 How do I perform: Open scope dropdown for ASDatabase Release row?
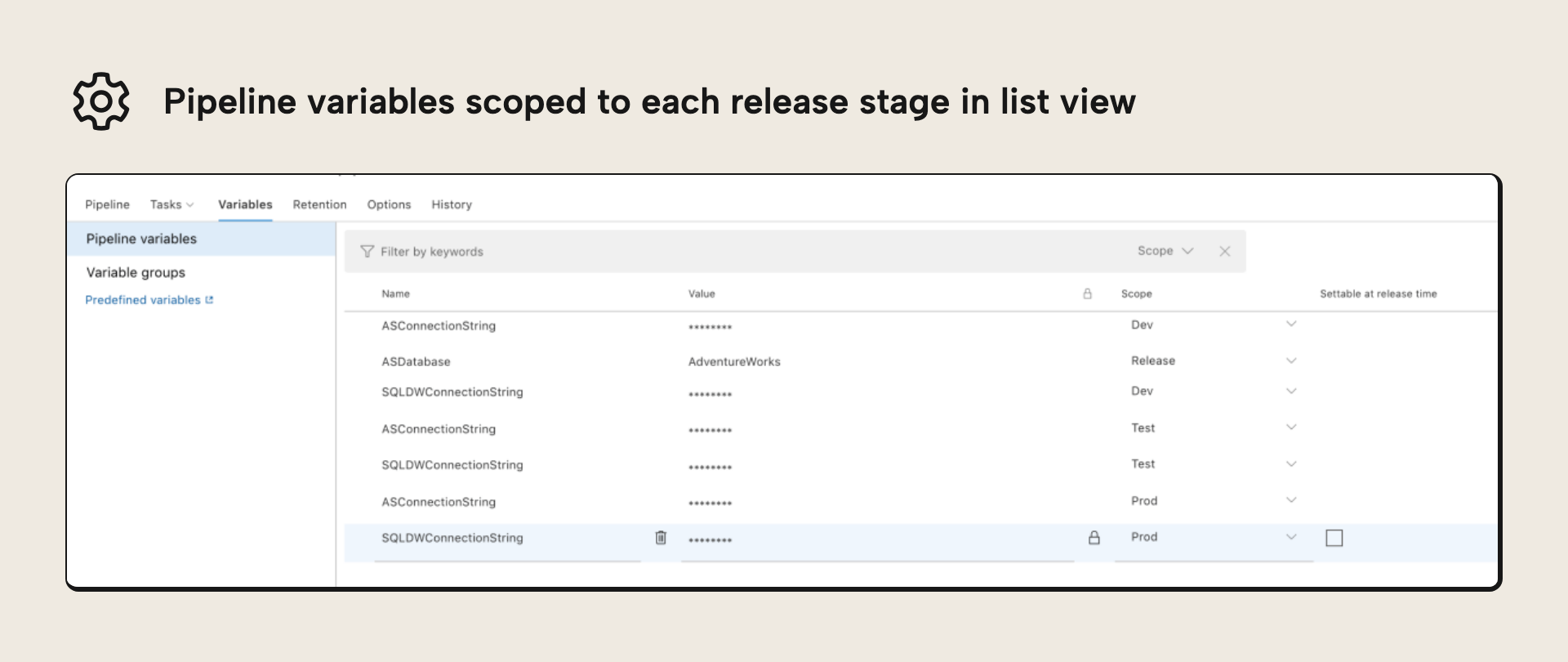[x=1291, y=360]
